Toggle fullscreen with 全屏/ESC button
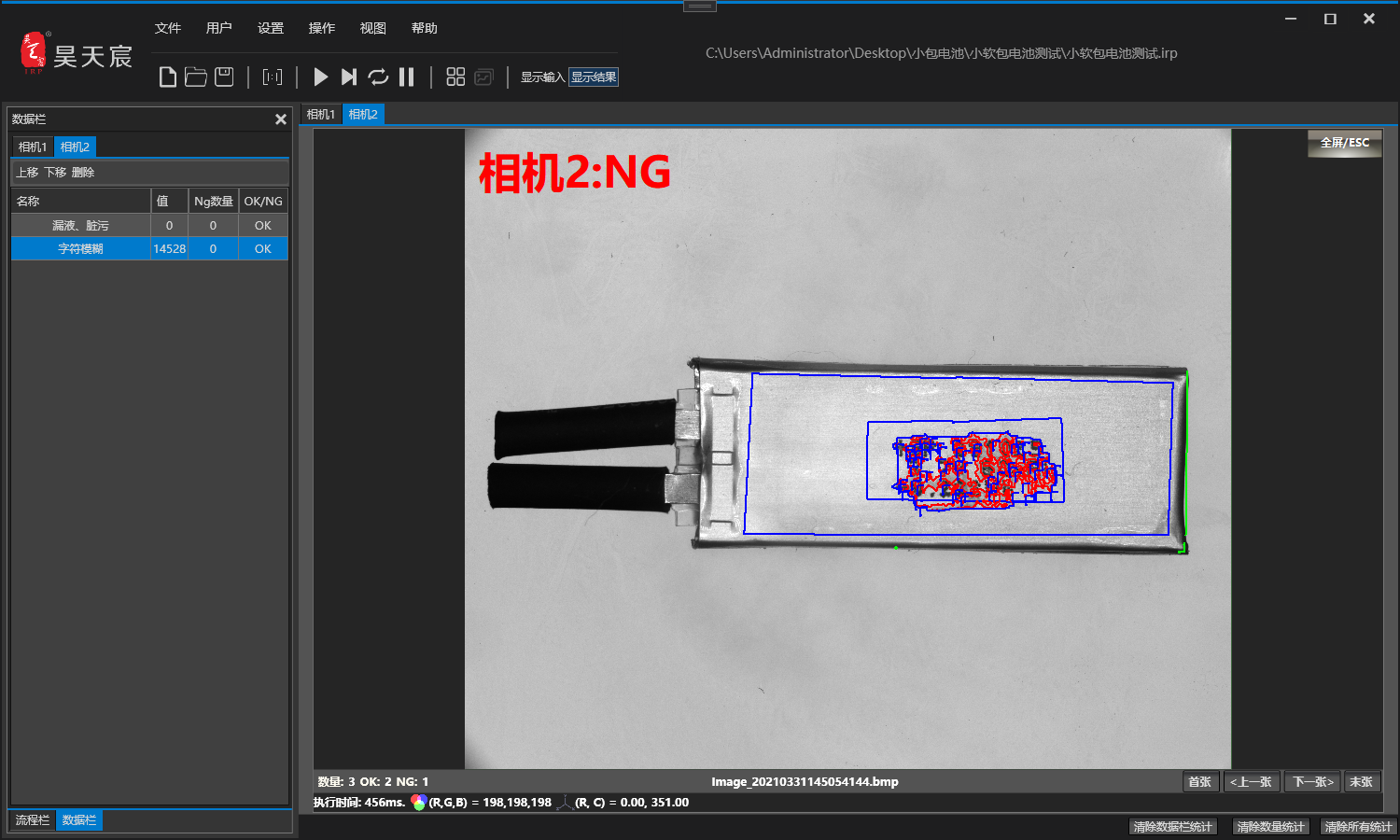Viewport: 1400px width, 840px height. [1344, 143]
